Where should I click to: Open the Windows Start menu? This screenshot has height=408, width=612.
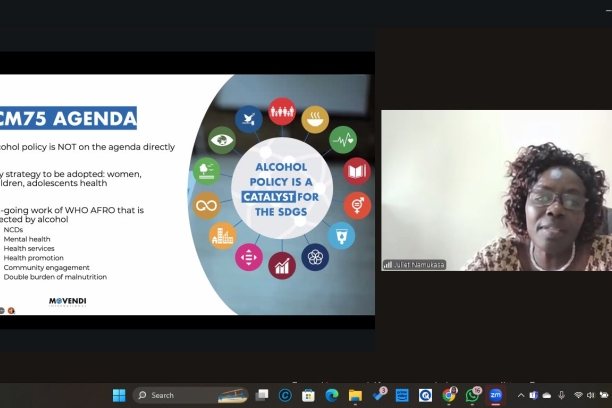(119, 395)
